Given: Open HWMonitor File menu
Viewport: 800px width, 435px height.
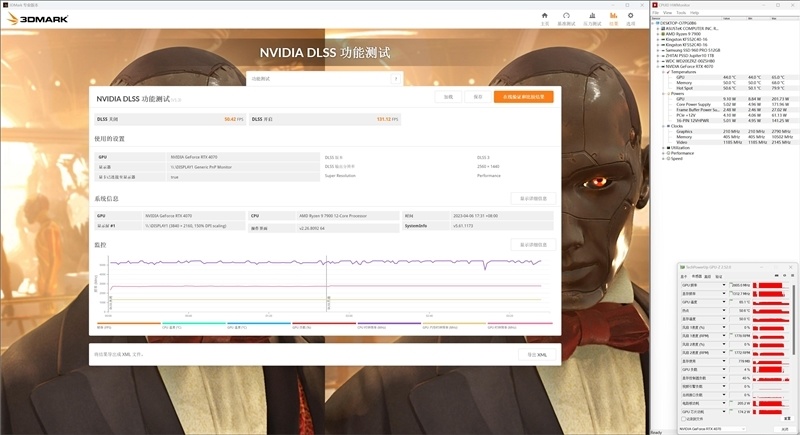Looking at the screenshot, I should click(656, 13).
